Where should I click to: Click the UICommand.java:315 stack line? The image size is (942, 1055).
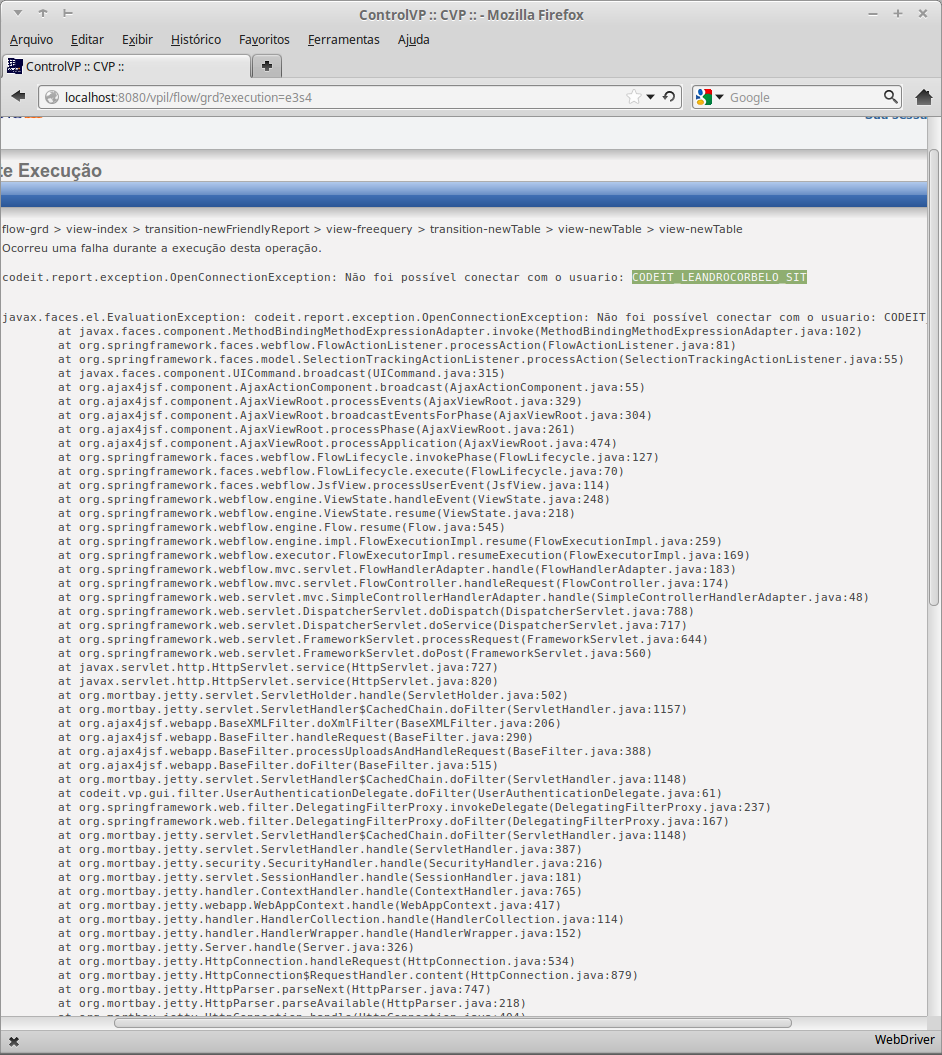point(281,373)
